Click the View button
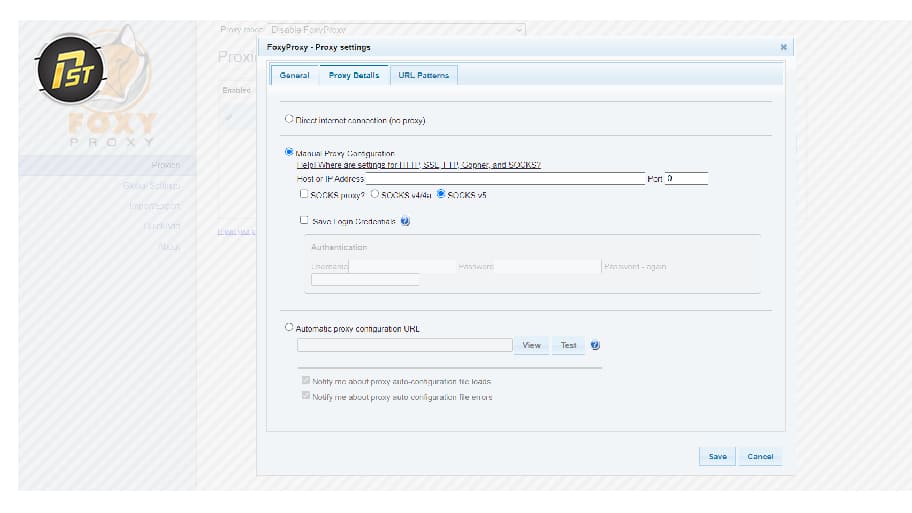Image resolution: width=912 pixels, height=513 pixels. (x=532, y=345)
